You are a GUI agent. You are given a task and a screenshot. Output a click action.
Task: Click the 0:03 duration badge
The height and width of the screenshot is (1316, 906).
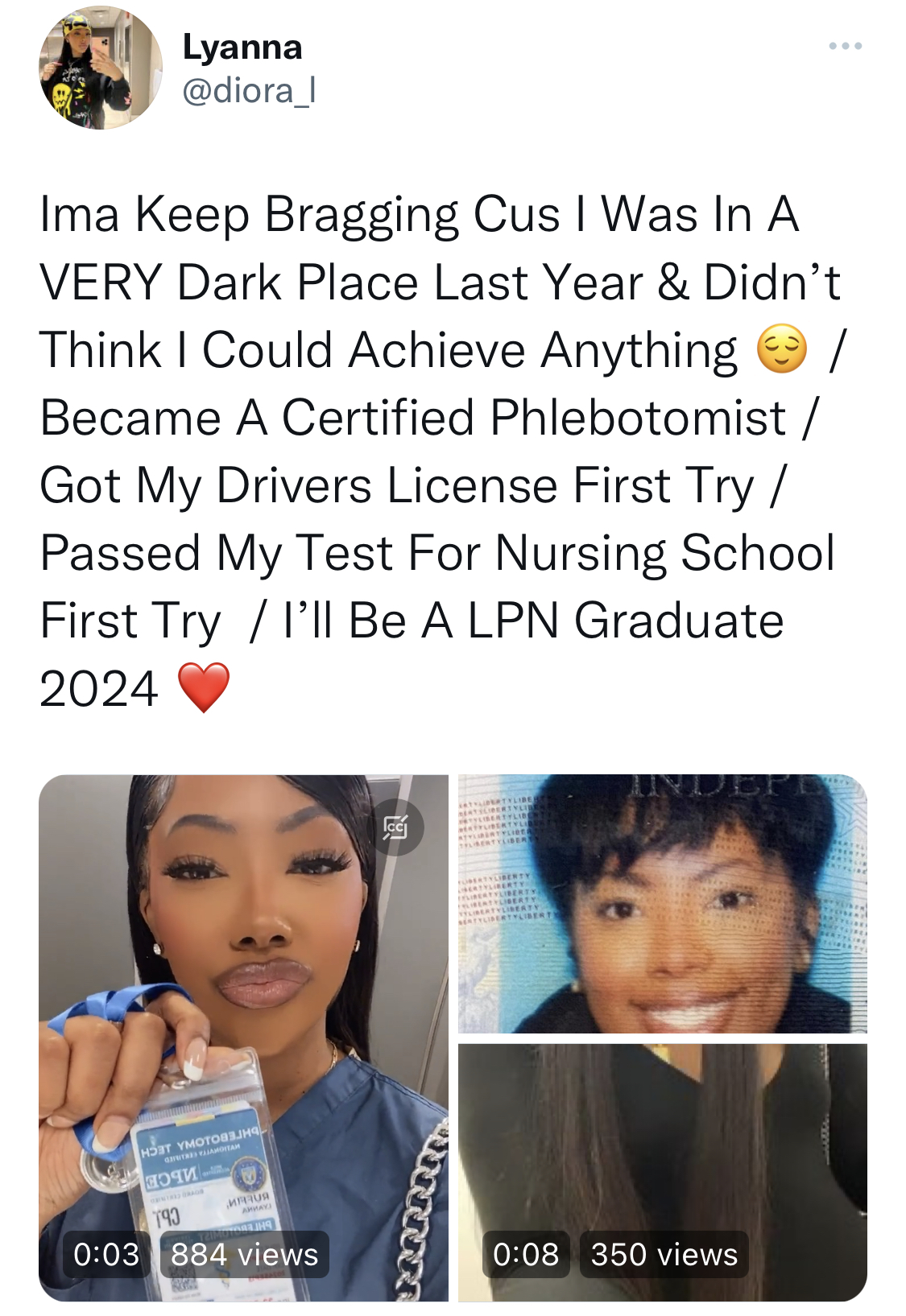click(106, 1254)
